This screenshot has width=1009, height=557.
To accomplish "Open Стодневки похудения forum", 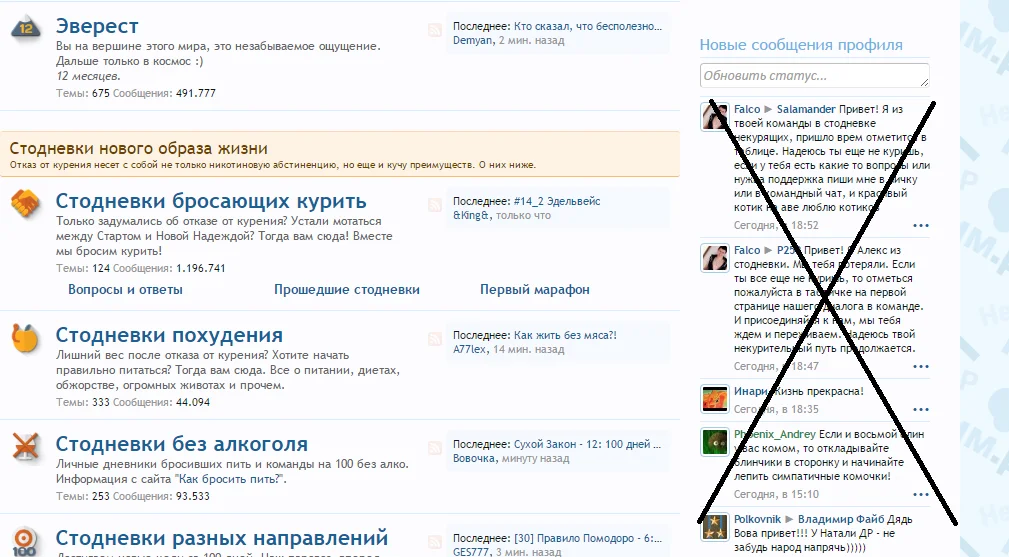I will pyautogui.click(x=169, y=334).
